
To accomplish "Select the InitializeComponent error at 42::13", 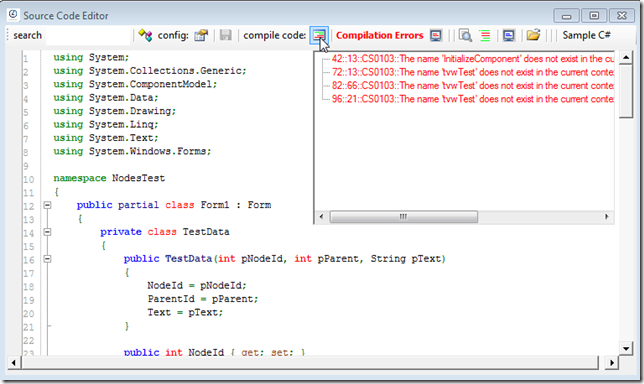I will tap(473, 59).
